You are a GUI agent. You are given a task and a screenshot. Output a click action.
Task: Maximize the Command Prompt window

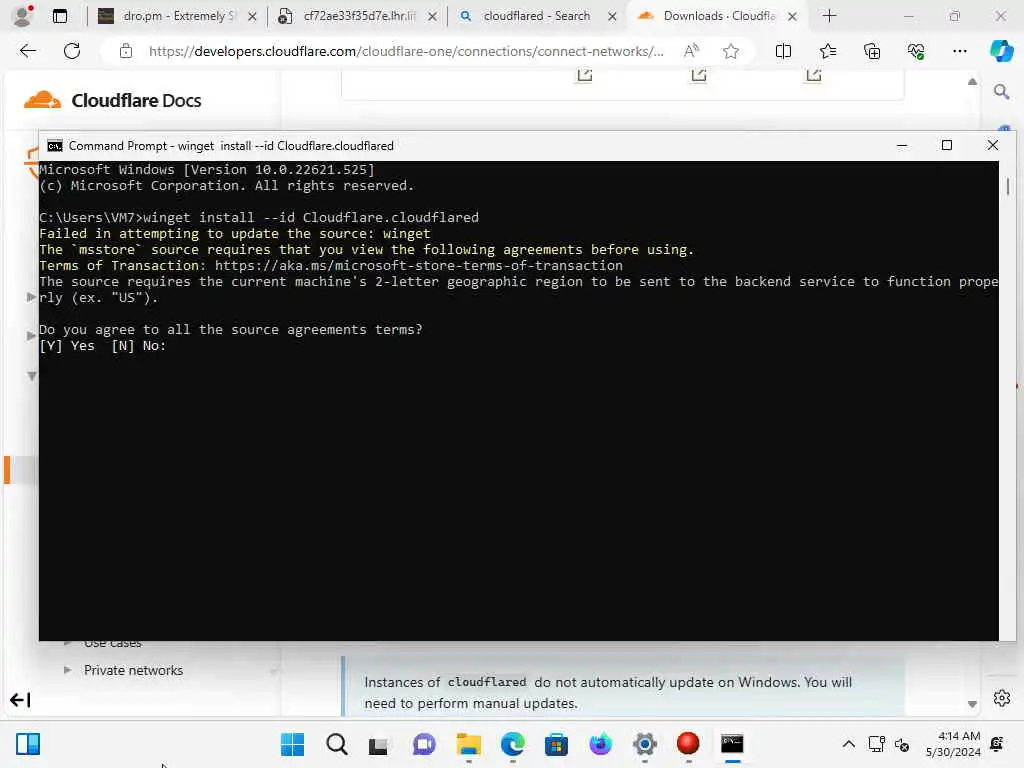pyautogui.click(x=947, y=146)
